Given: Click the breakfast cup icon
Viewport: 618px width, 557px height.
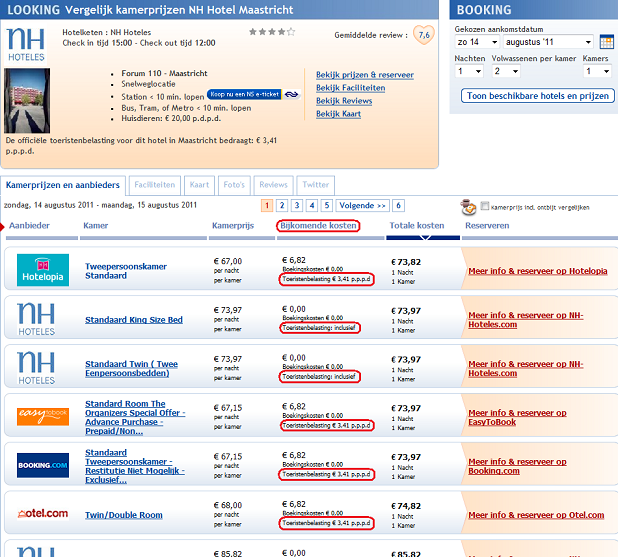Looking at the screenshot, I should pyautogui.click(x=468, y=207).
